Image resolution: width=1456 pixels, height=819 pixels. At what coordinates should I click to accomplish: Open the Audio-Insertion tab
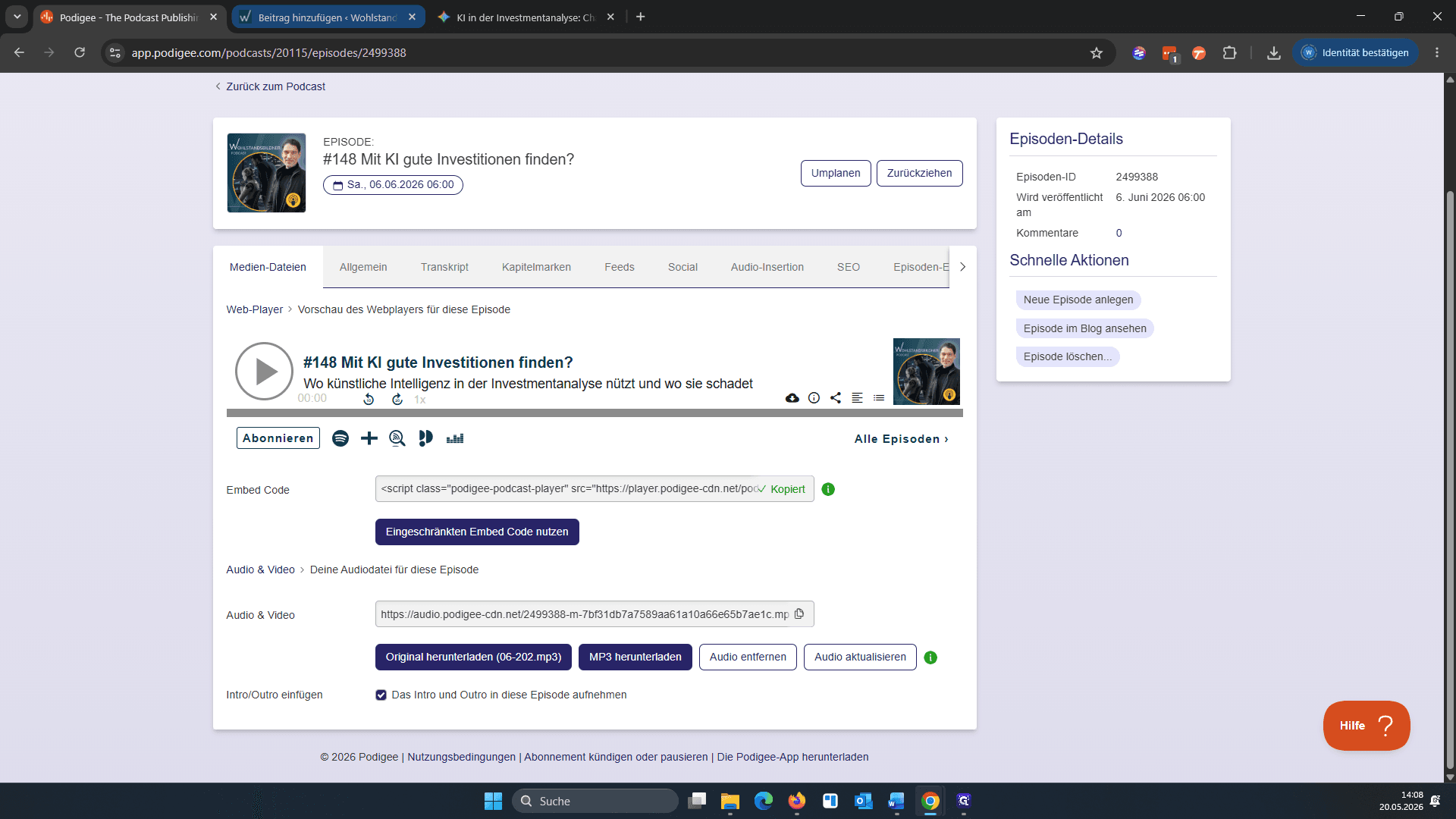(x=767, y=267)
